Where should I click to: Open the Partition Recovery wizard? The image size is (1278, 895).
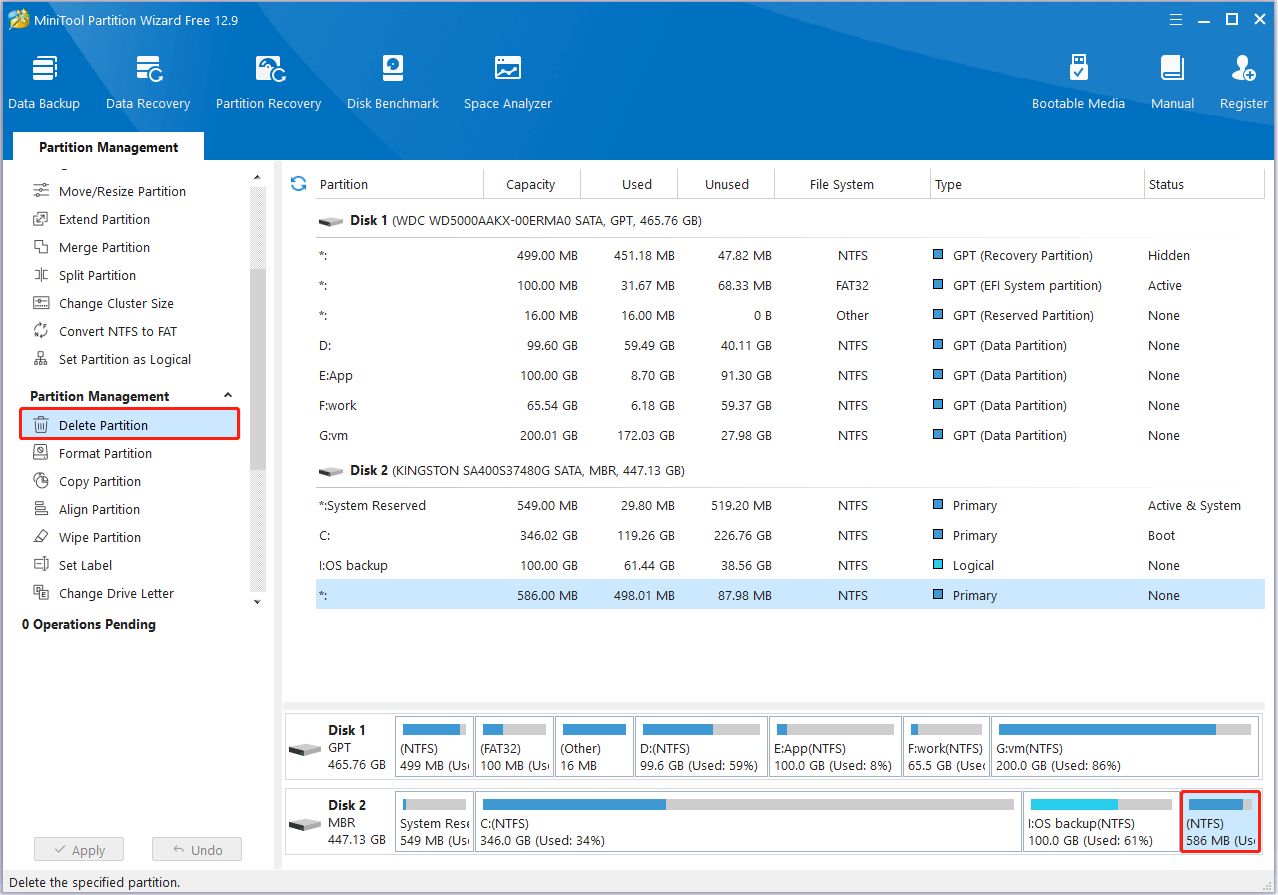click(268, 82)
